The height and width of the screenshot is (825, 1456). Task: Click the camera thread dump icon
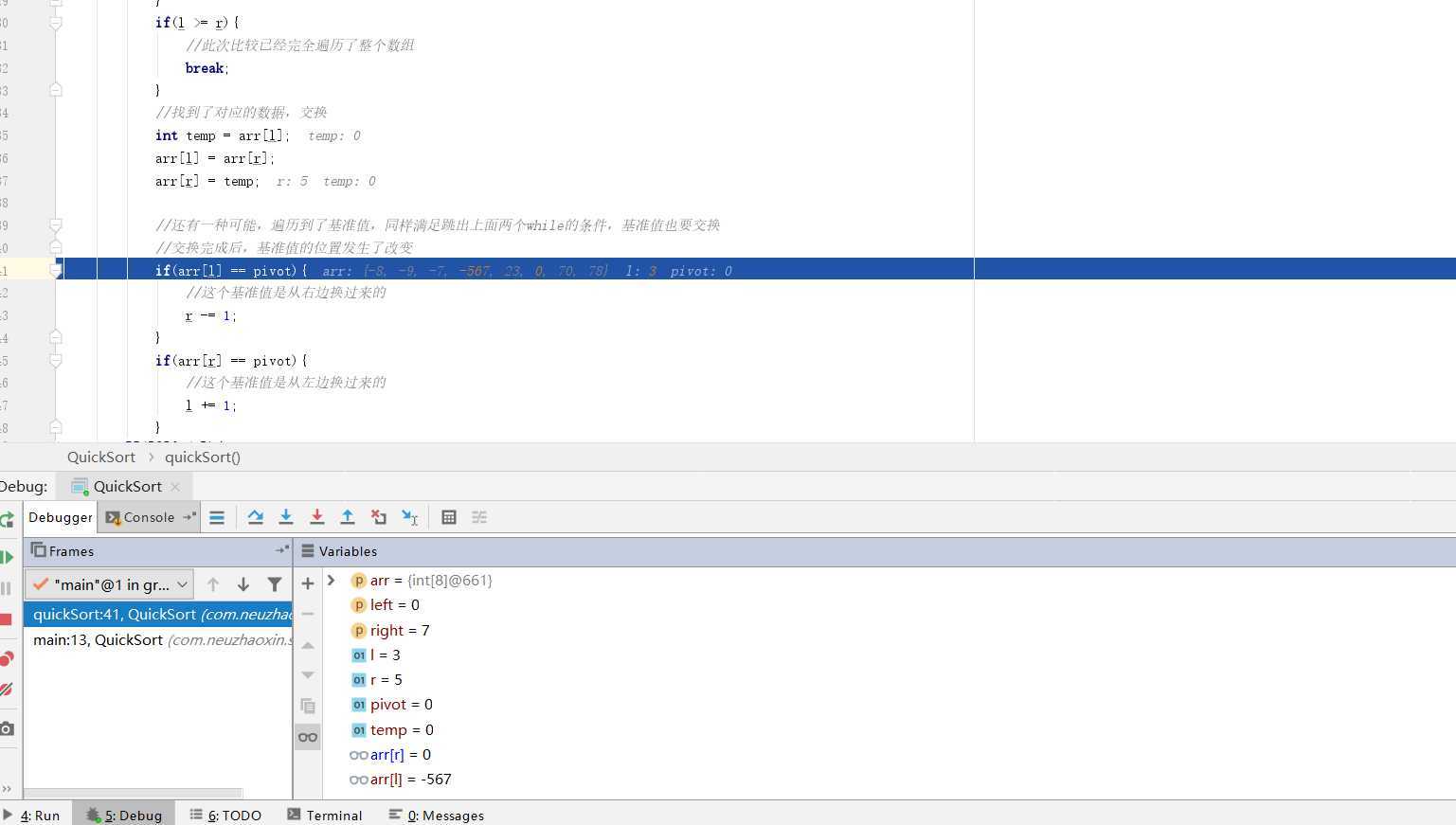[7, 728]
